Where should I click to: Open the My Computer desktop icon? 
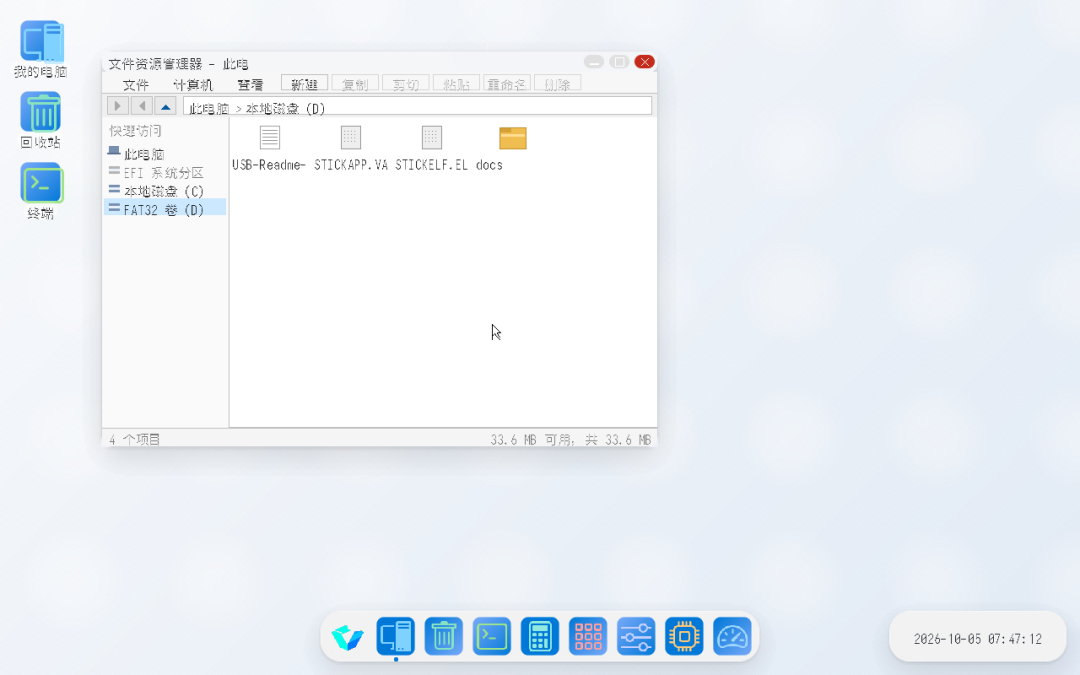pos(41,49)
